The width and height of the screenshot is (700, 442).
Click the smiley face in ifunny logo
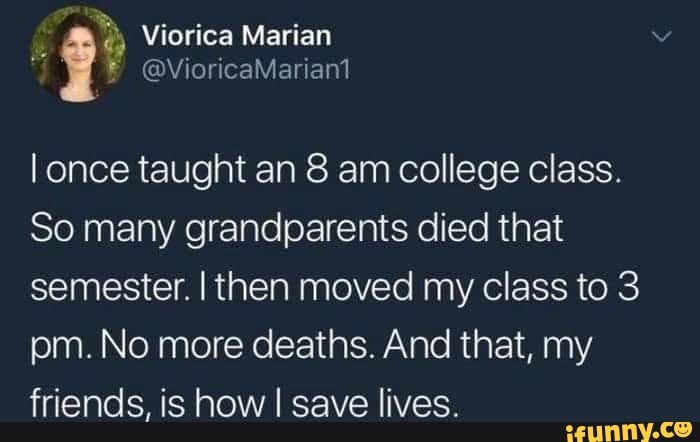tap(681, 431)
